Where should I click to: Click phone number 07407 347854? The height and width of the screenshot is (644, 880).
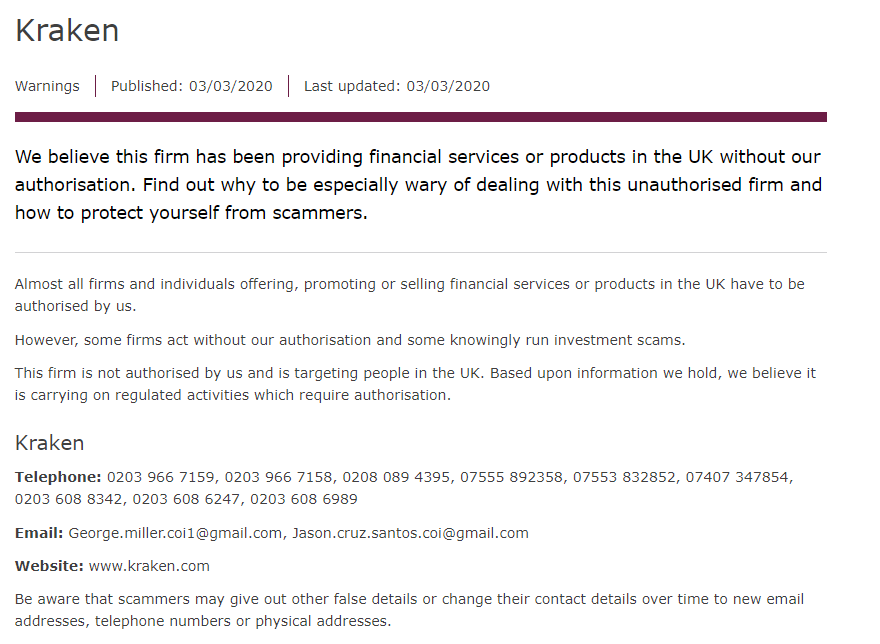click(737, 477)
